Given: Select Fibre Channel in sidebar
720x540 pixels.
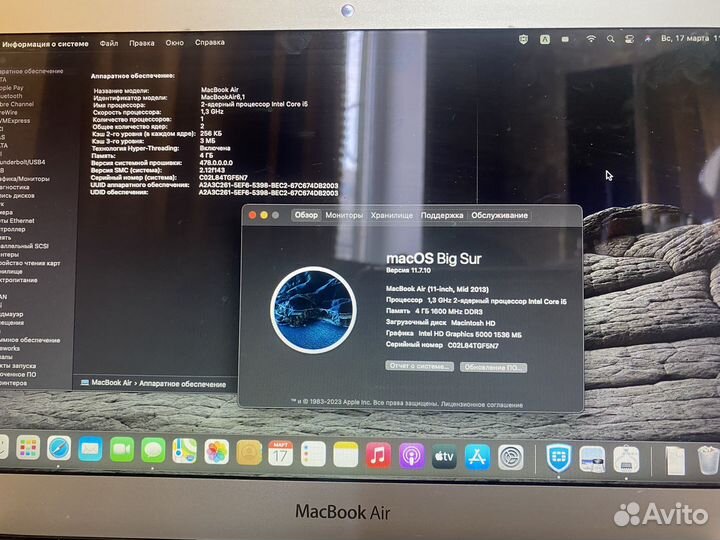Looking at the screenshot, I should point(17,104).
